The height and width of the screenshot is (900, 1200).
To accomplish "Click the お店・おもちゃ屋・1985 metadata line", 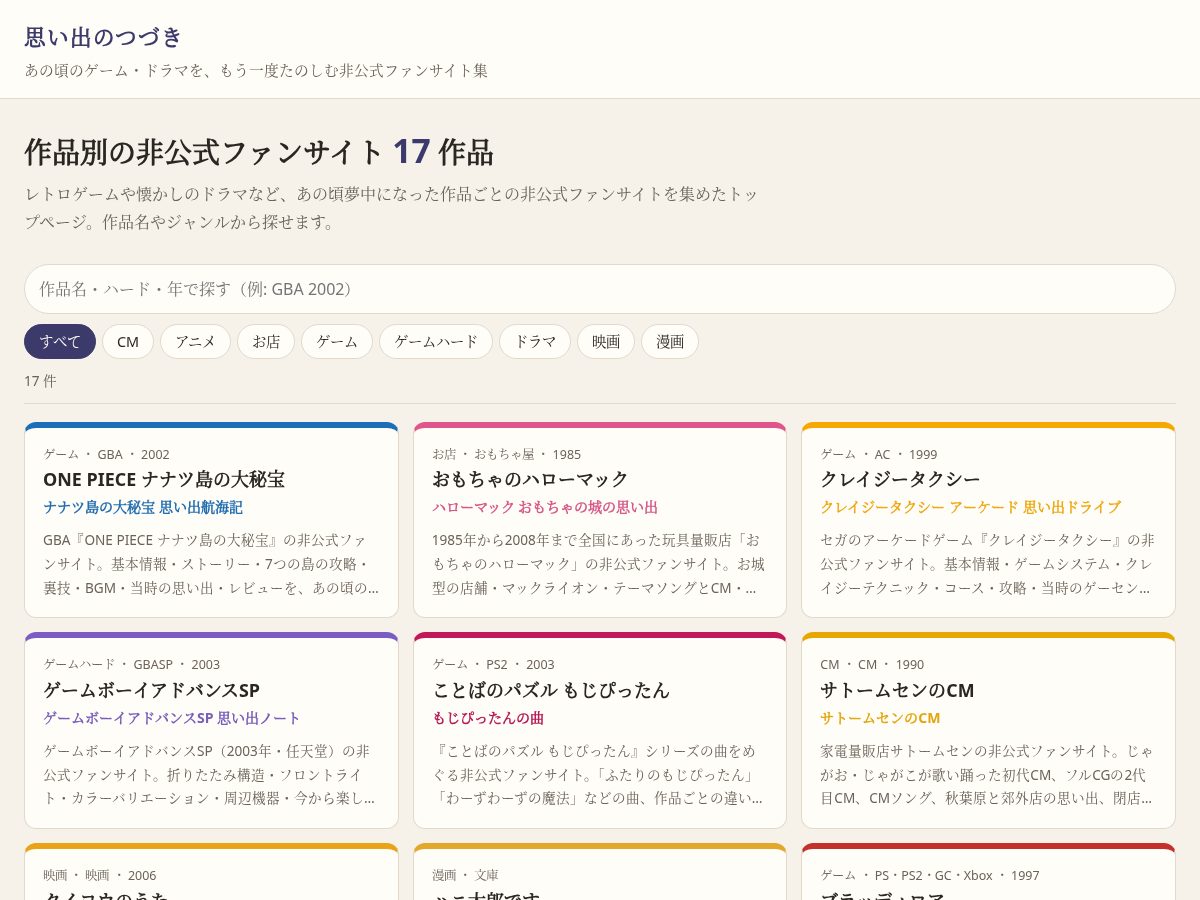I will (506, 454).
